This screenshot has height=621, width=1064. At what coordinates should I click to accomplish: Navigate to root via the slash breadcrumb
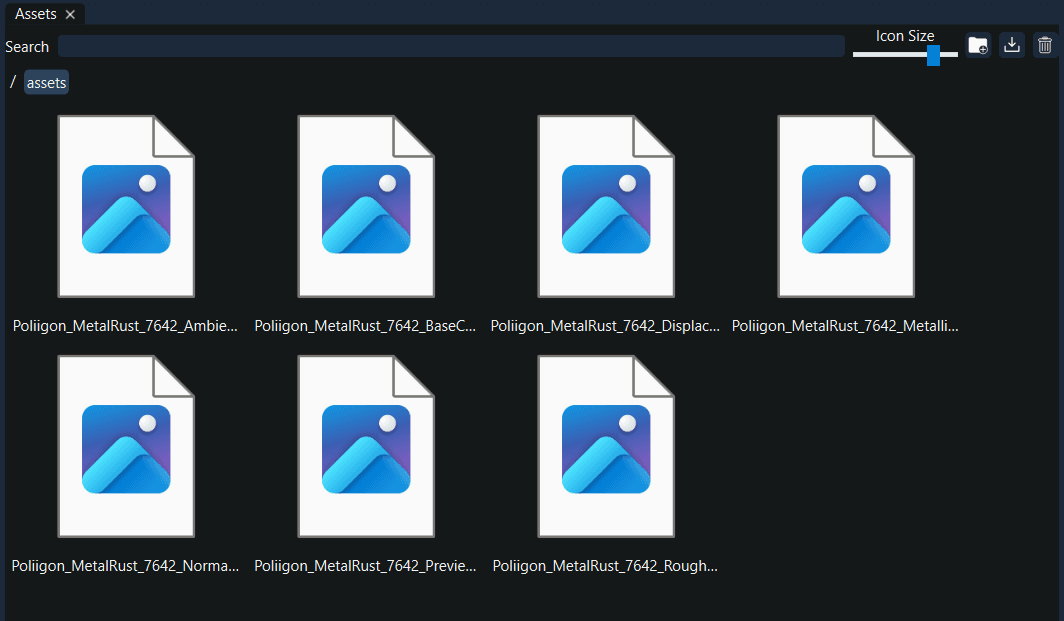pos(11,82)
